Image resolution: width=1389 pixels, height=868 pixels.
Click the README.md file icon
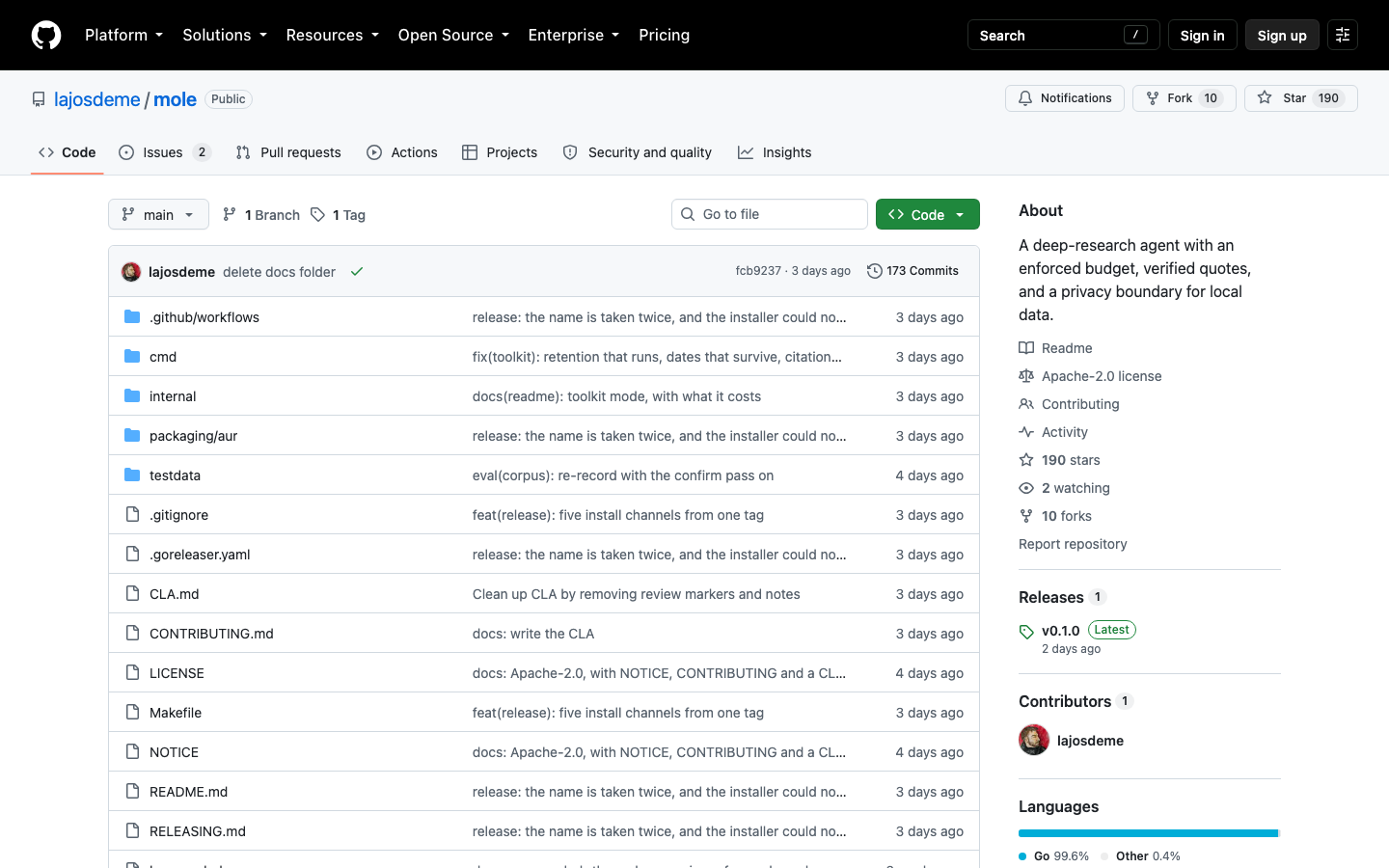132,792
